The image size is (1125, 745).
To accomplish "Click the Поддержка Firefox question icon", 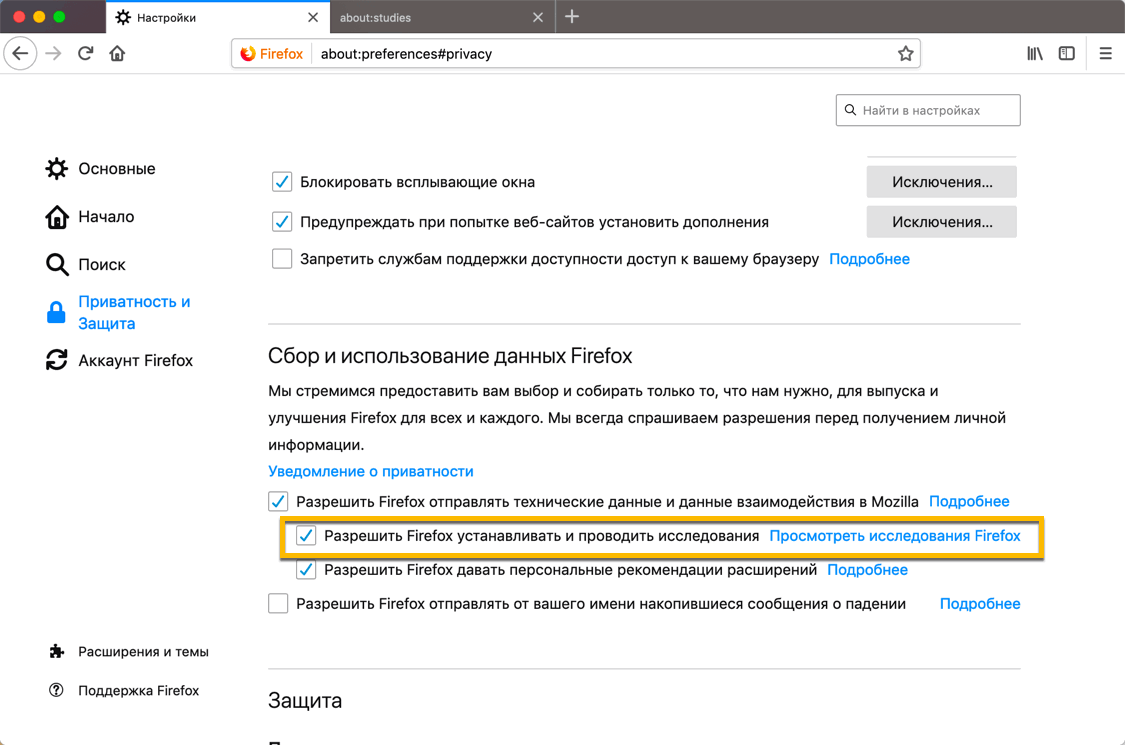I will (56, 690).
